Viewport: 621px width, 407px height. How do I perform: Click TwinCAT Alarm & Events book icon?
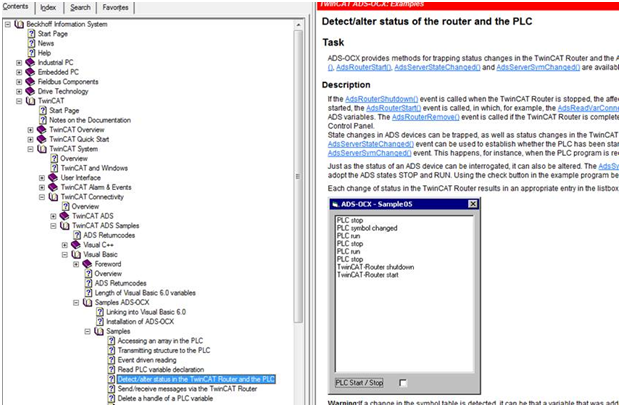click(53, 187)
